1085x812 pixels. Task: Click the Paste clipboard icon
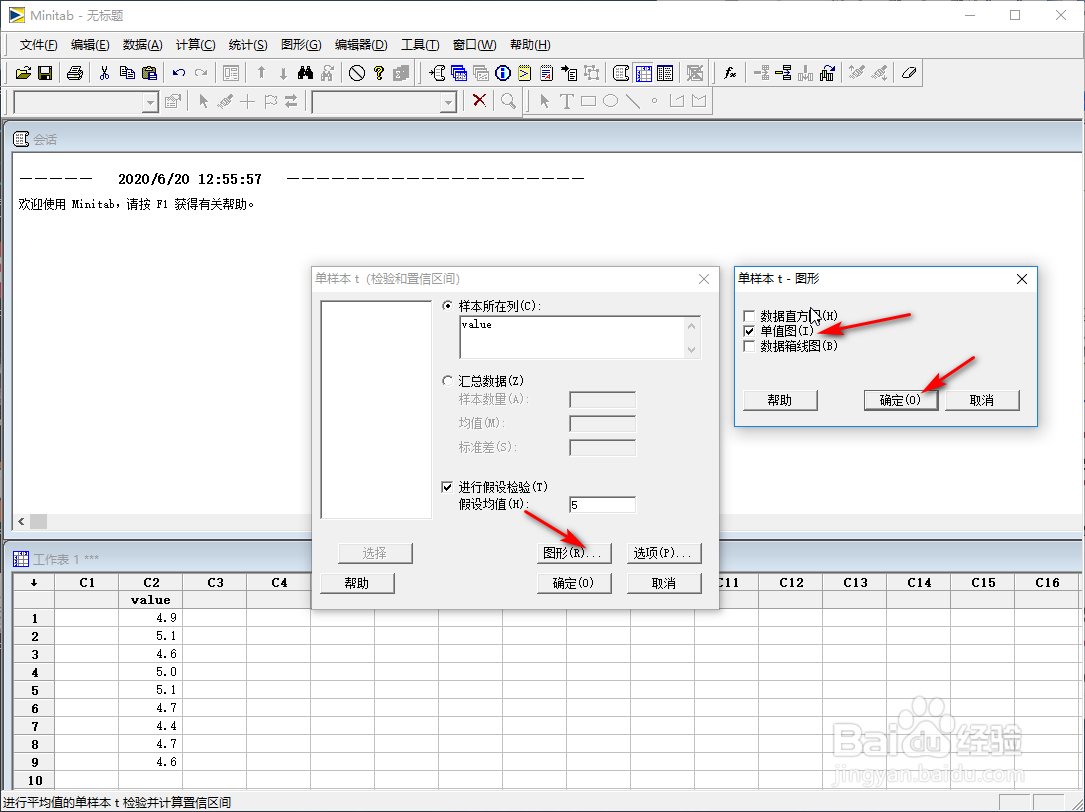pos(149,73)
